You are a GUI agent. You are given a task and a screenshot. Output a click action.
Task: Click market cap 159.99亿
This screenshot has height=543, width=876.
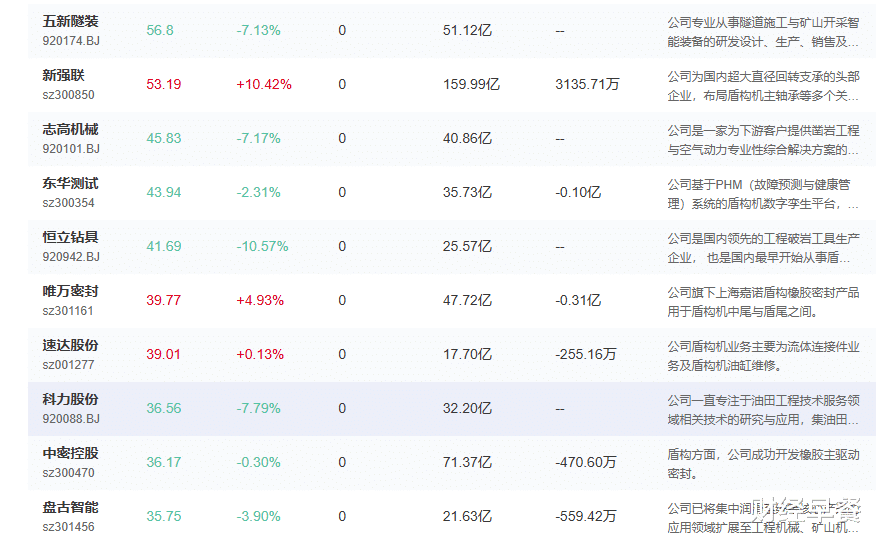tap(471, 84)
